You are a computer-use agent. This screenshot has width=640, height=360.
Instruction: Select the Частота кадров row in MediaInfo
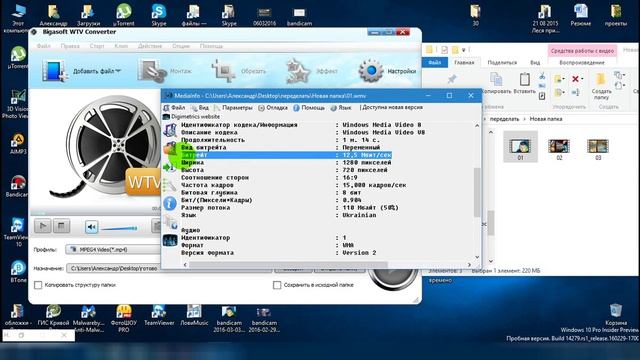coord(294,185)
